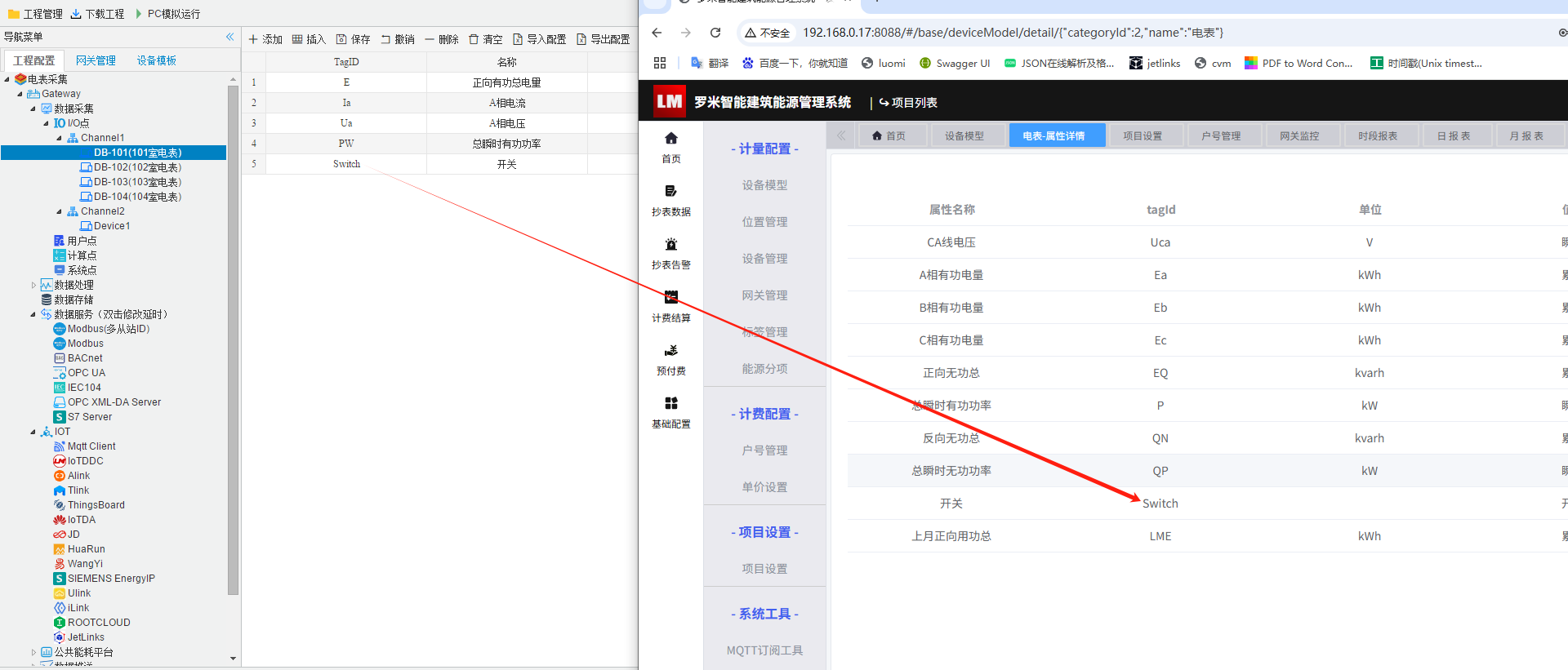Screen dimensions: 1568x670
Task: Open 网关管理 in web side menu
Action: click(764, 295)
